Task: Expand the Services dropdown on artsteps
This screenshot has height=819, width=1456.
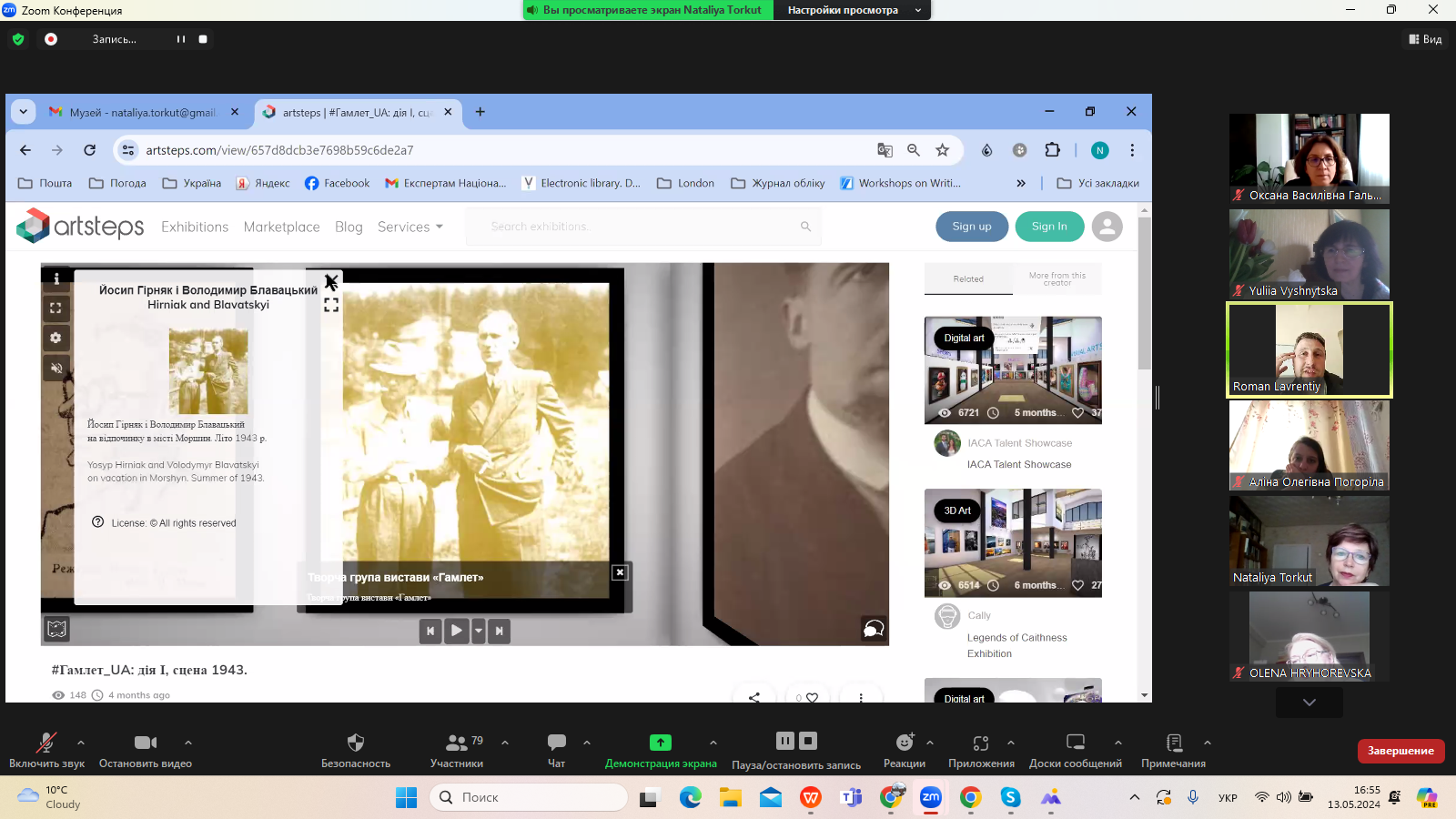Action: (409, 227)
